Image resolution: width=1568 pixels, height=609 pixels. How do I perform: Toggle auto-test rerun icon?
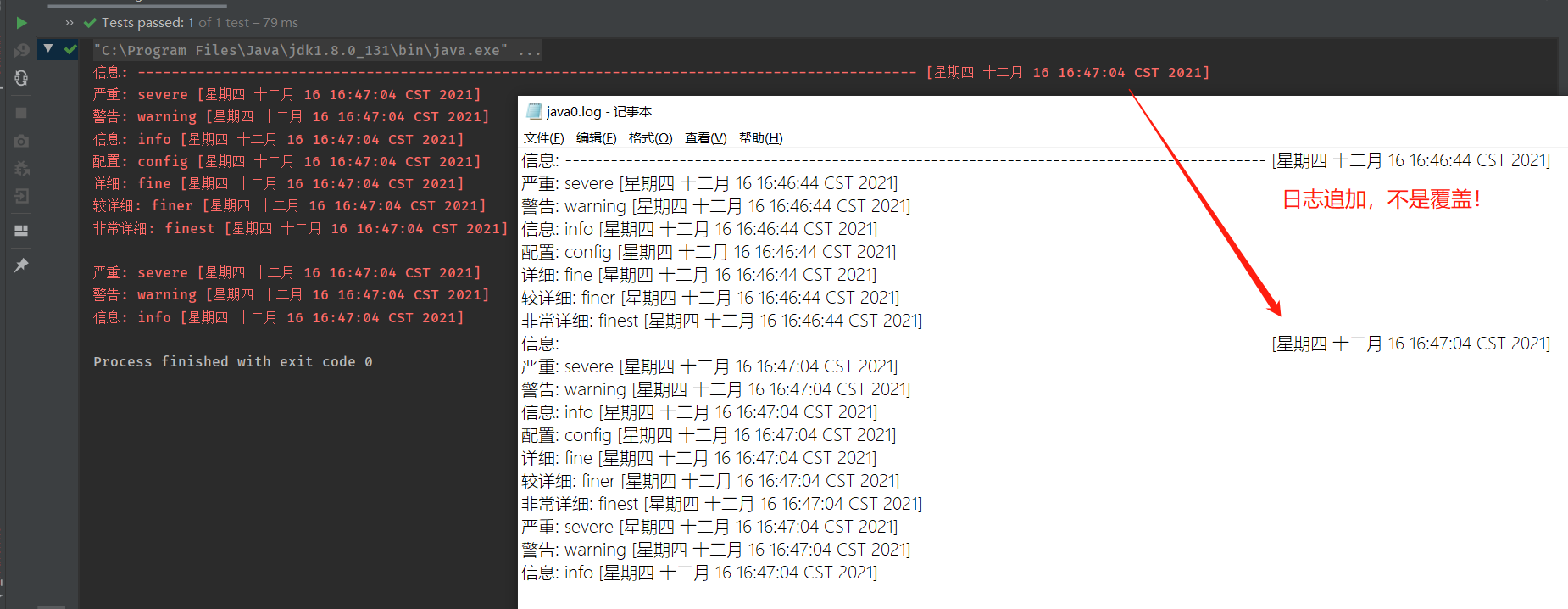pyautogui.click(x=21, y=78)
